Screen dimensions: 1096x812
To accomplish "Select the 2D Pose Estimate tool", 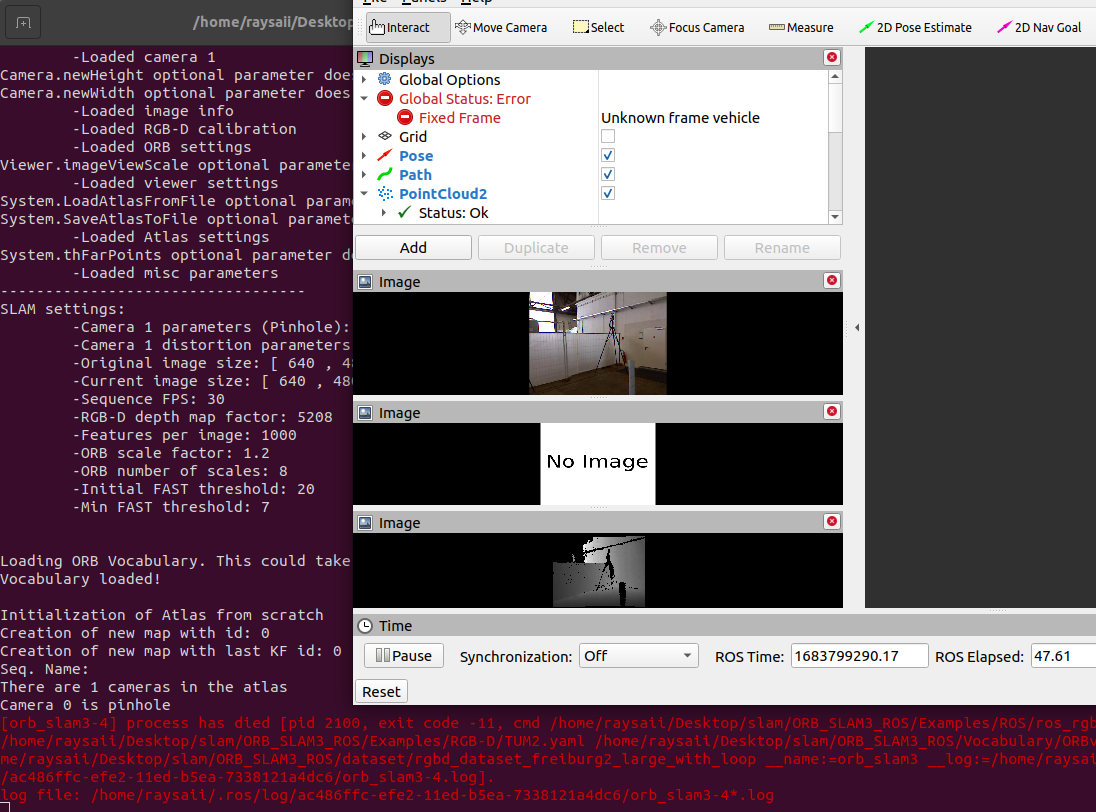I will click(915, 27).
